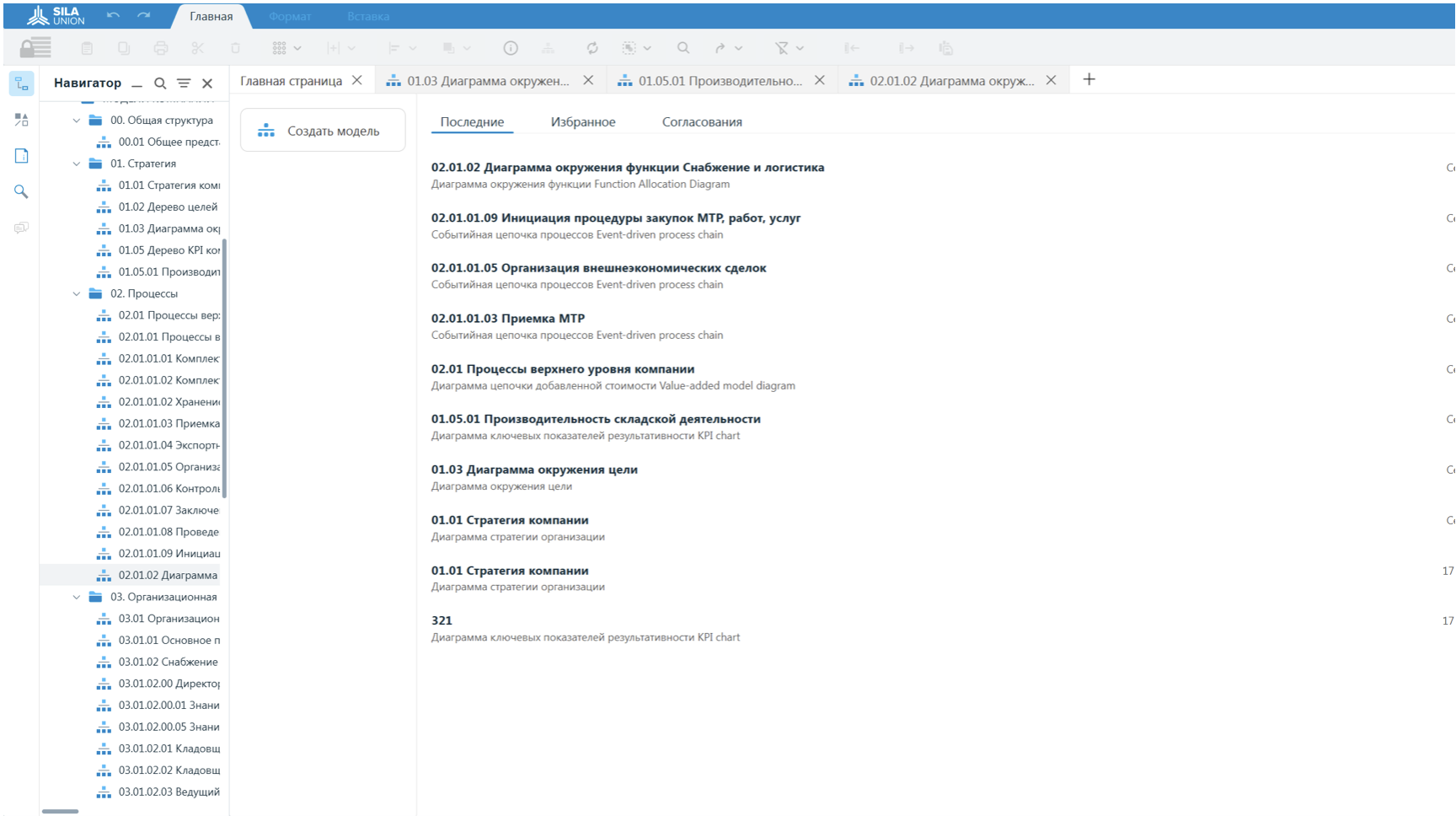1456x816 pixels.
Task: Switch to the 'Избранное' tab
Action: (583, 121)
